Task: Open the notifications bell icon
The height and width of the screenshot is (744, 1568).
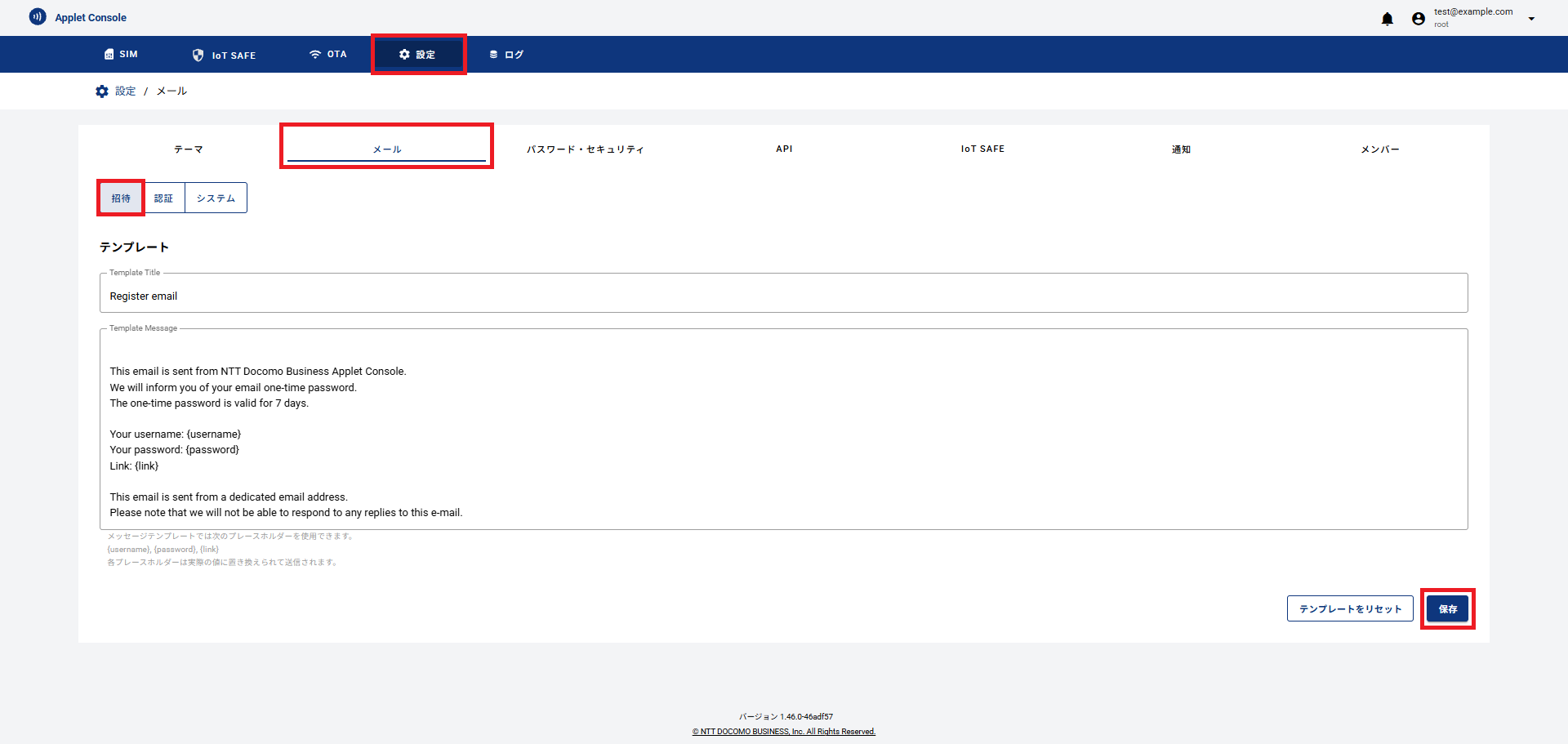Action: pyautogui.click(x=1387, y=19)
